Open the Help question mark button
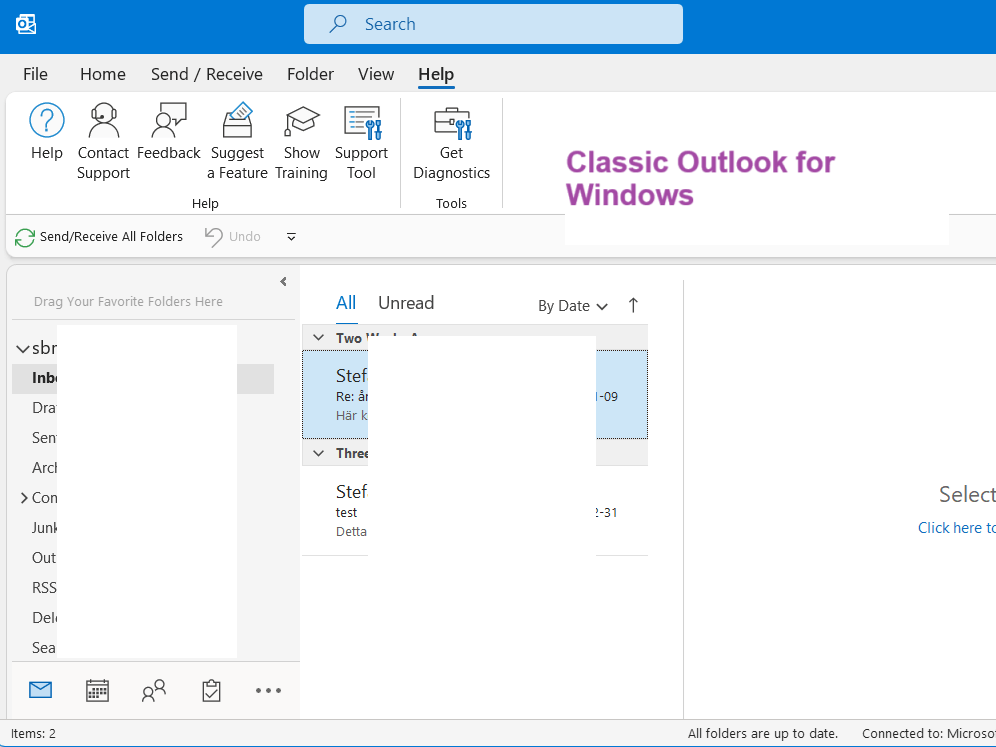The image size is (996, 747). click(x=47, y=131)
